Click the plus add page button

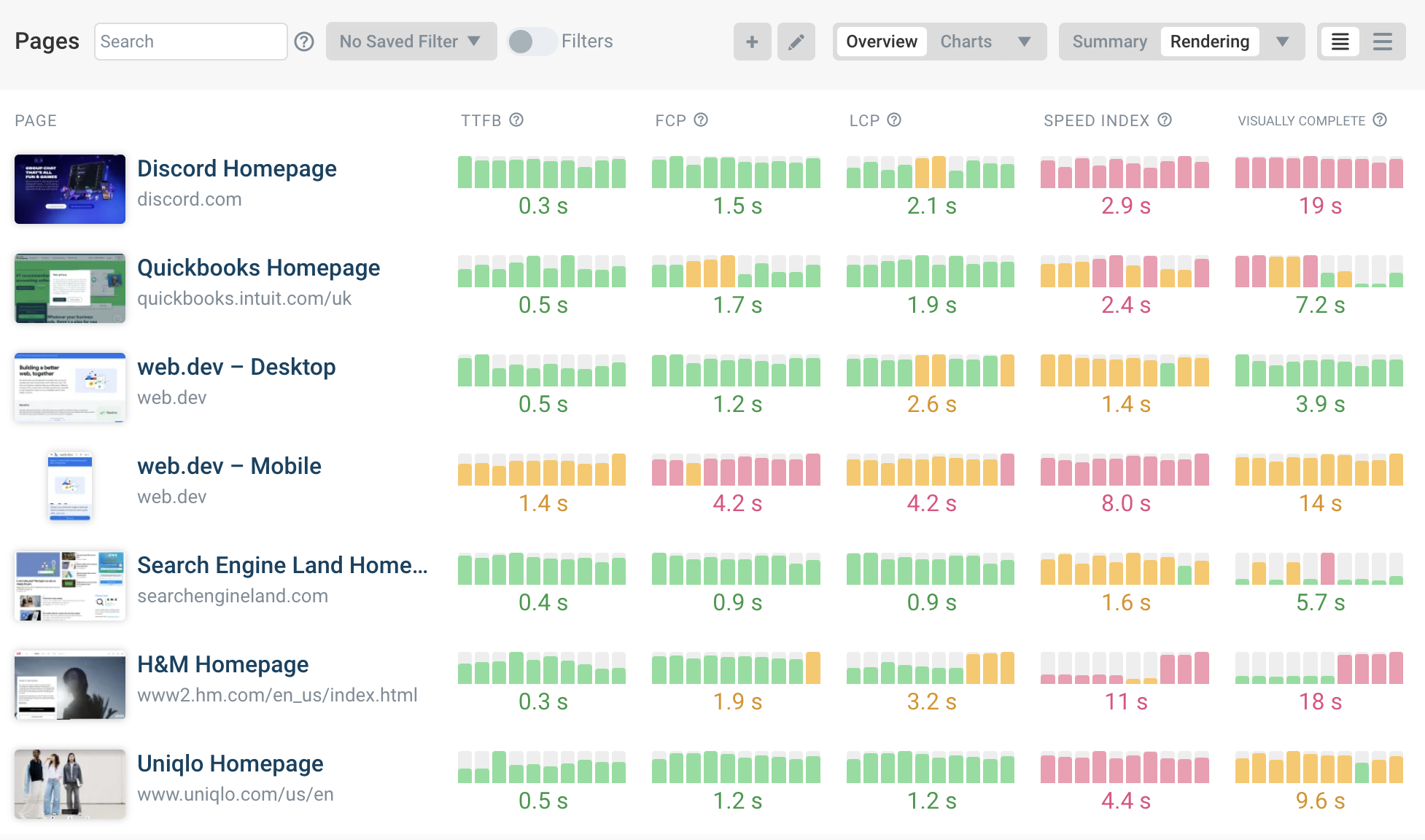coord(752,42)
